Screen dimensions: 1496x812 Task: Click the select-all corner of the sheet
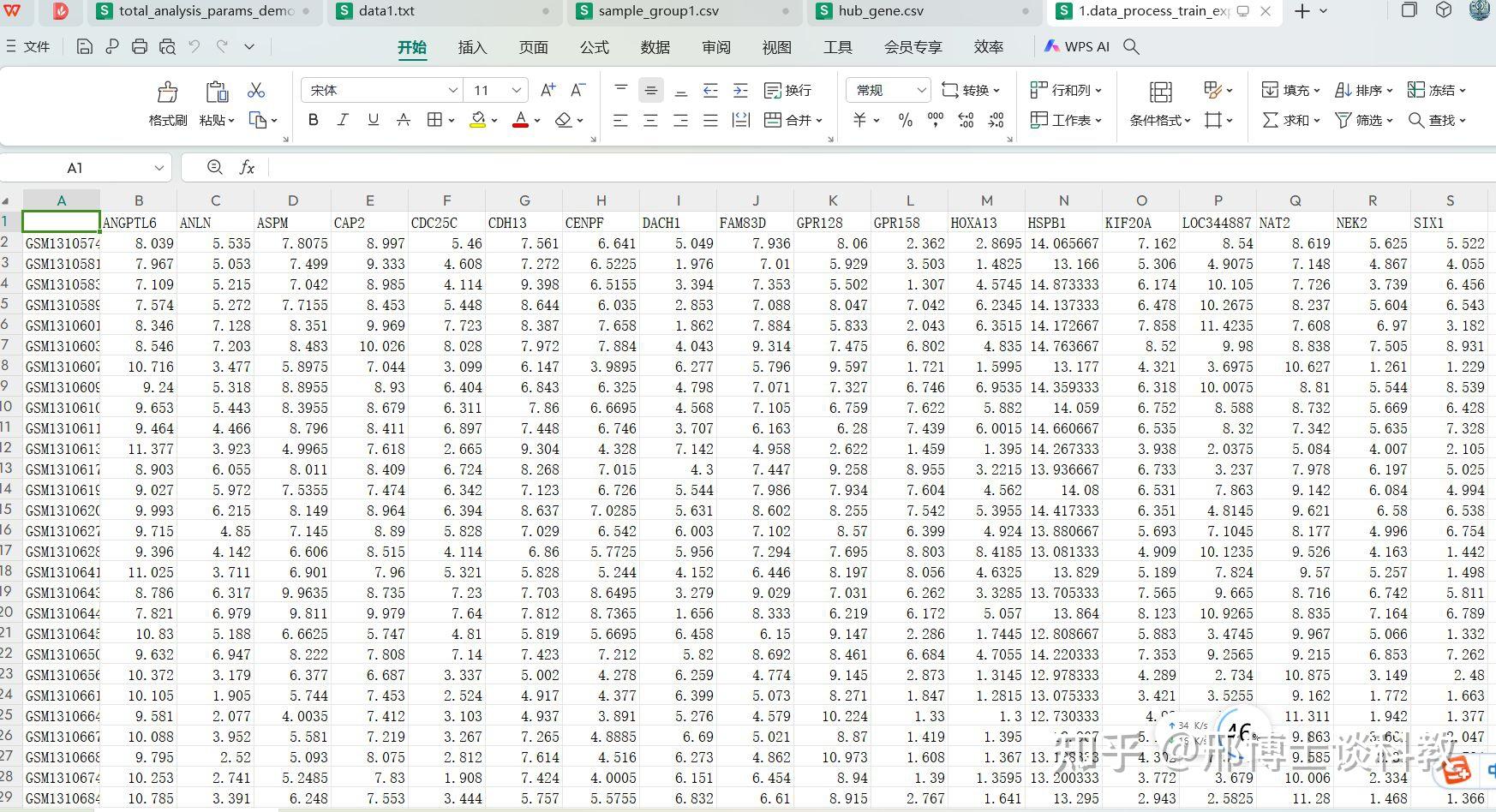click(x=6, y=200)
